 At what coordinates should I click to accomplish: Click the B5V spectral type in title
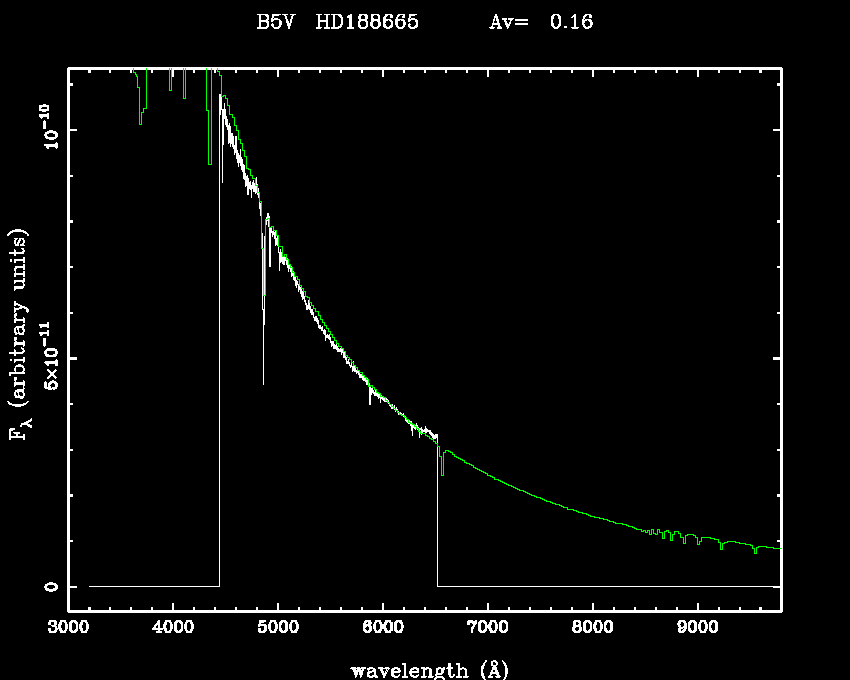coord(277,22)
